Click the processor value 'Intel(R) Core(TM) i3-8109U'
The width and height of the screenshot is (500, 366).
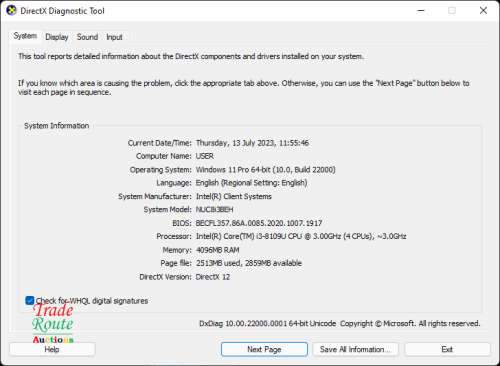coord(241,236)
